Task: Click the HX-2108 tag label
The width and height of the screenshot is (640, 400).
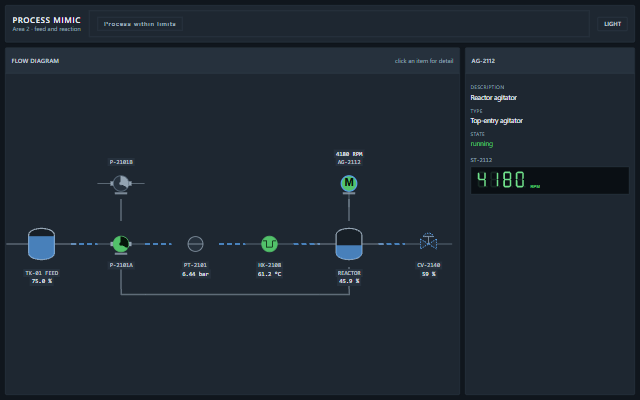Action: tap(269, 265)
